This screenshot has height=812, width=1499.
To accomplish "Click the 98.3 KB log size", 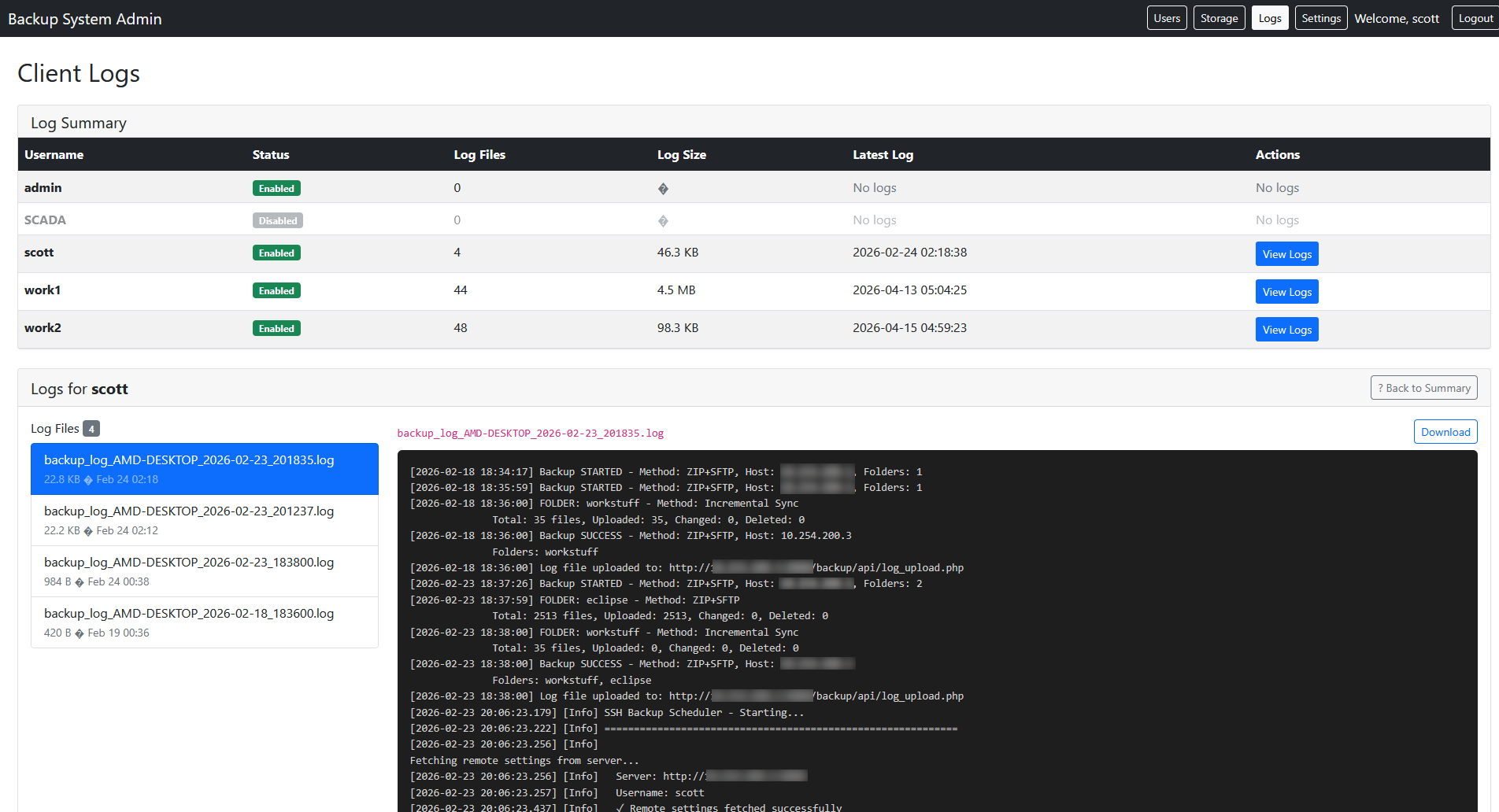I will click(x=678, y=327).
